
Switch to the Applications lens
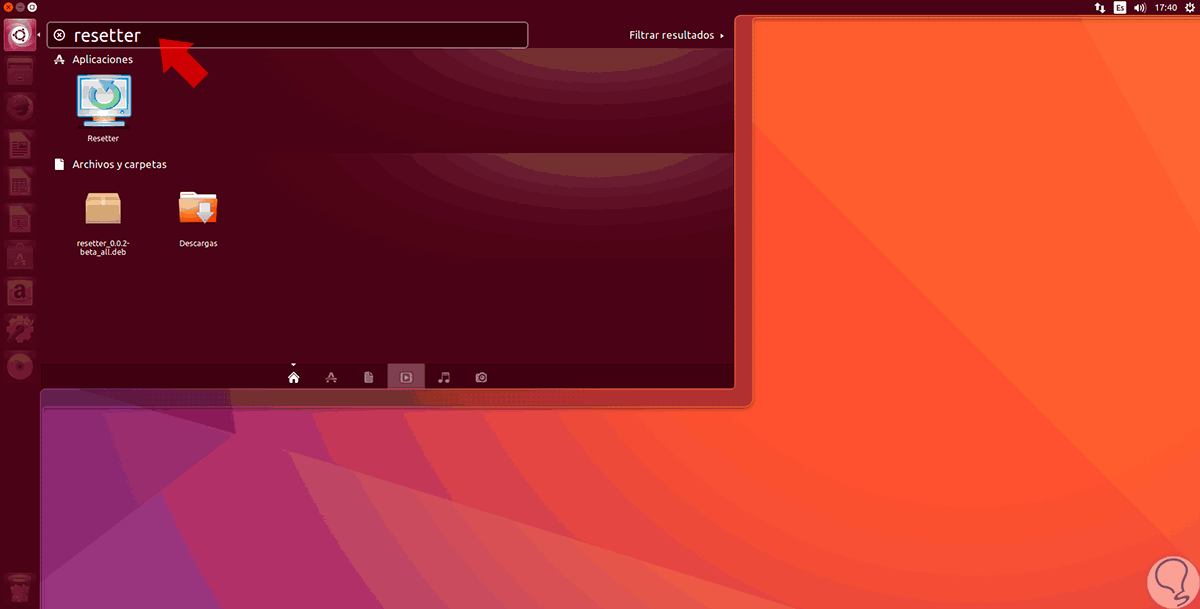(x=331, y=377)
